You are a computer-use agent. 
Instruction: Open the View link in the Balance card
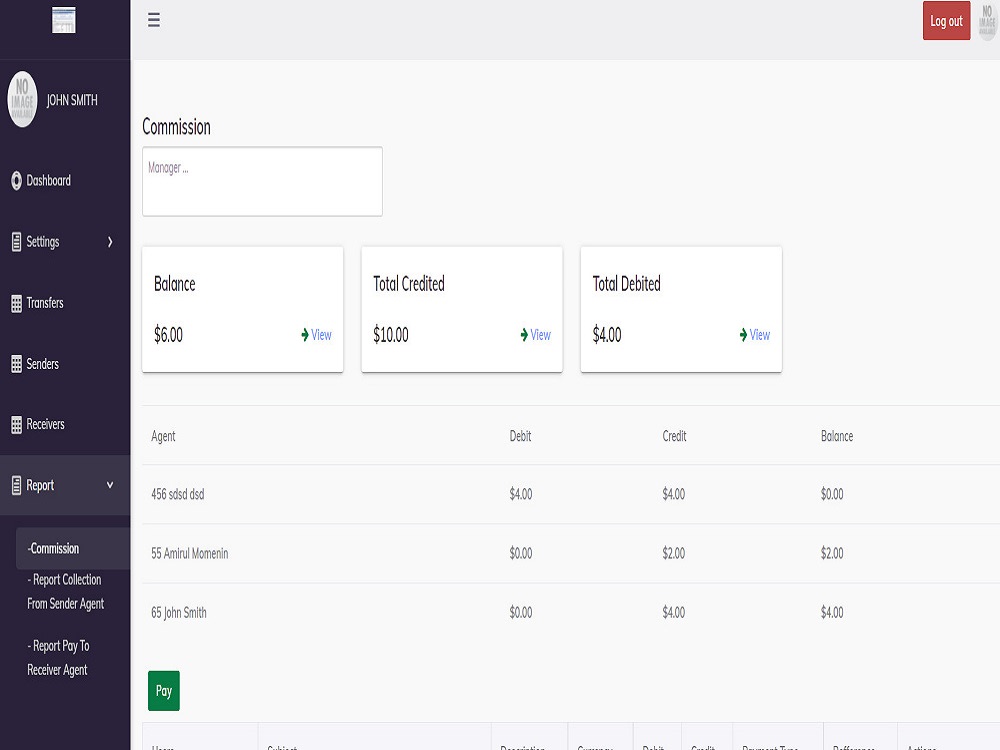tap(321, 335)
